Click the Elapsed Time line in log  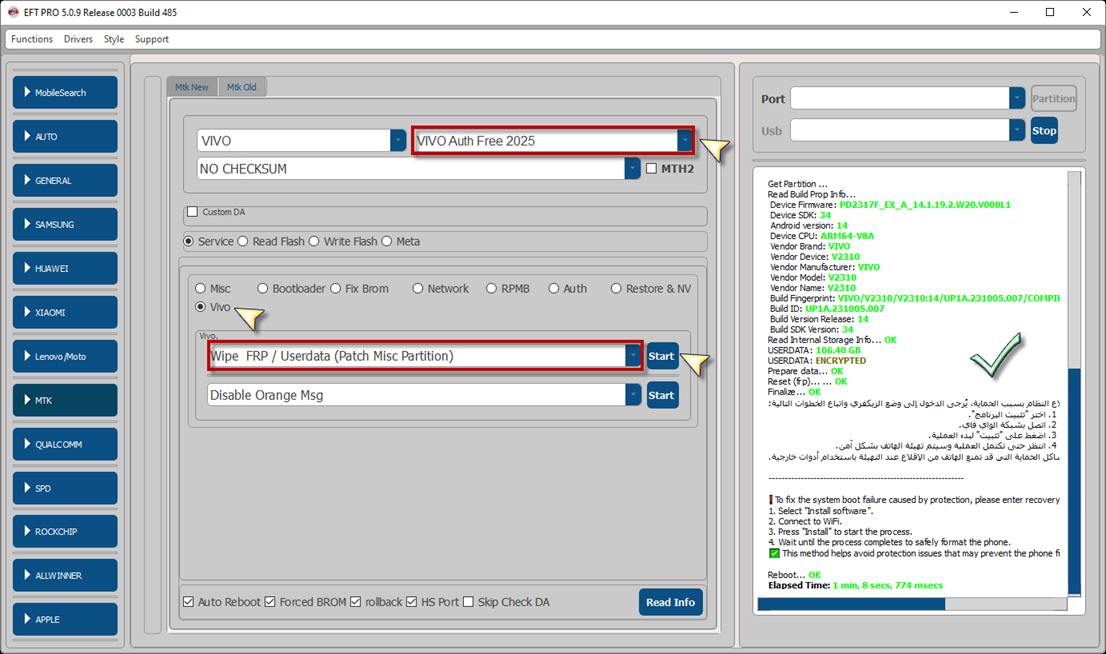point(855,585)
